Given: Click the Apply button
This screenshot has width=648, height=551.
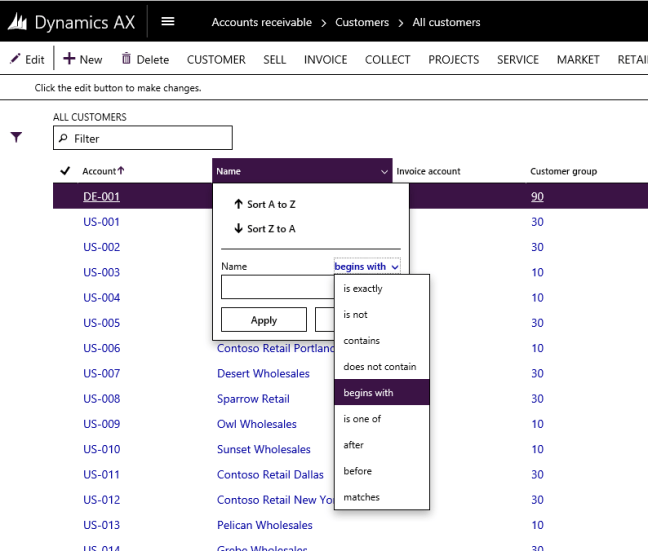Looking at the screenshot, I should click(x=263, y=320).
